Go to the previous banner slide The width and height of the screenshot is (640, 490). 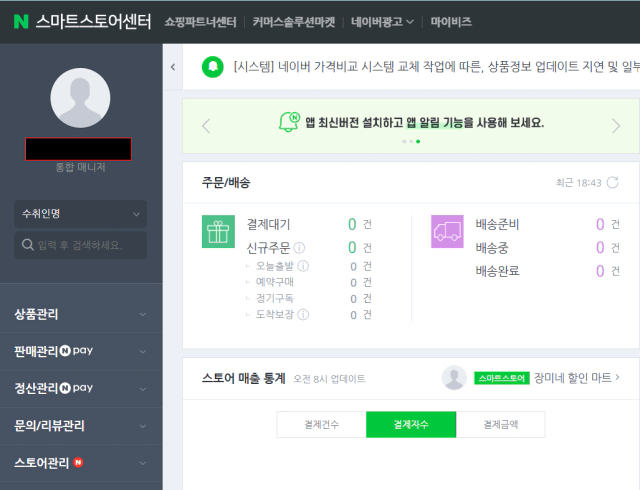click(206, 125)
